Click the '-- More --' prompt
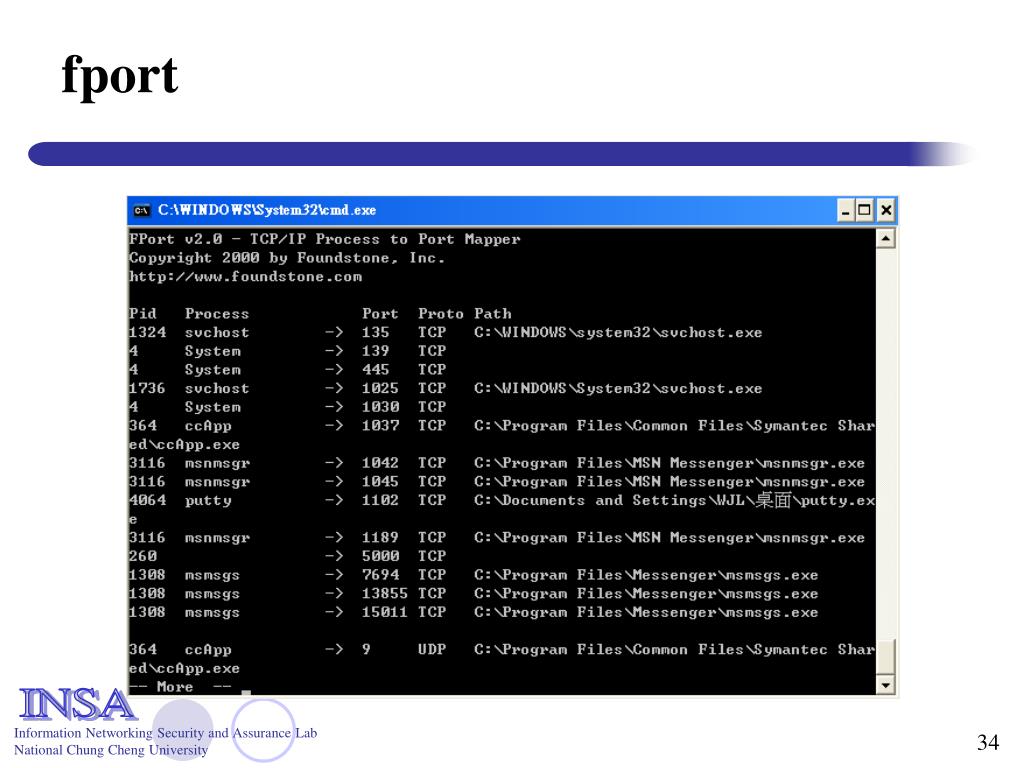 click(180, 687)
